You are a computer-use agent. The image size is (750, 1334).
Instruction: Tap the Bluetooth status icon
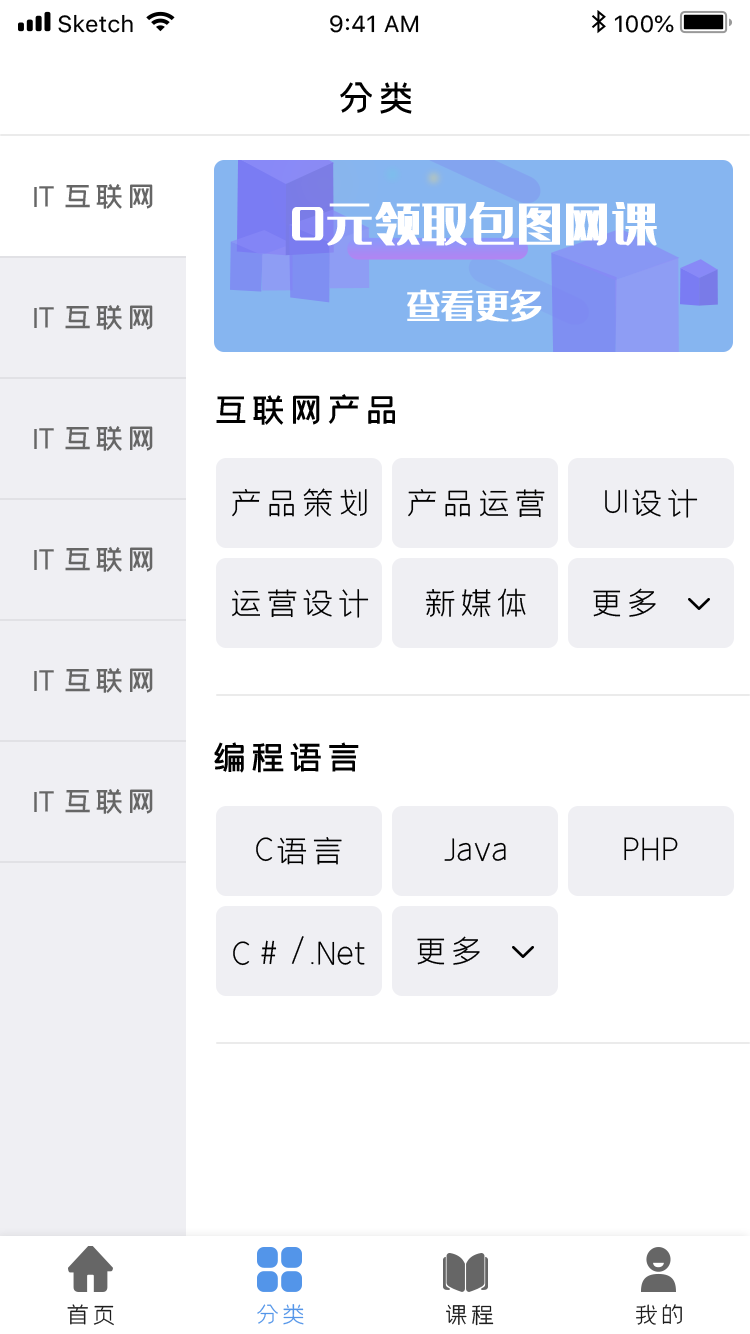pyautogui.click(x=598, y=22)
